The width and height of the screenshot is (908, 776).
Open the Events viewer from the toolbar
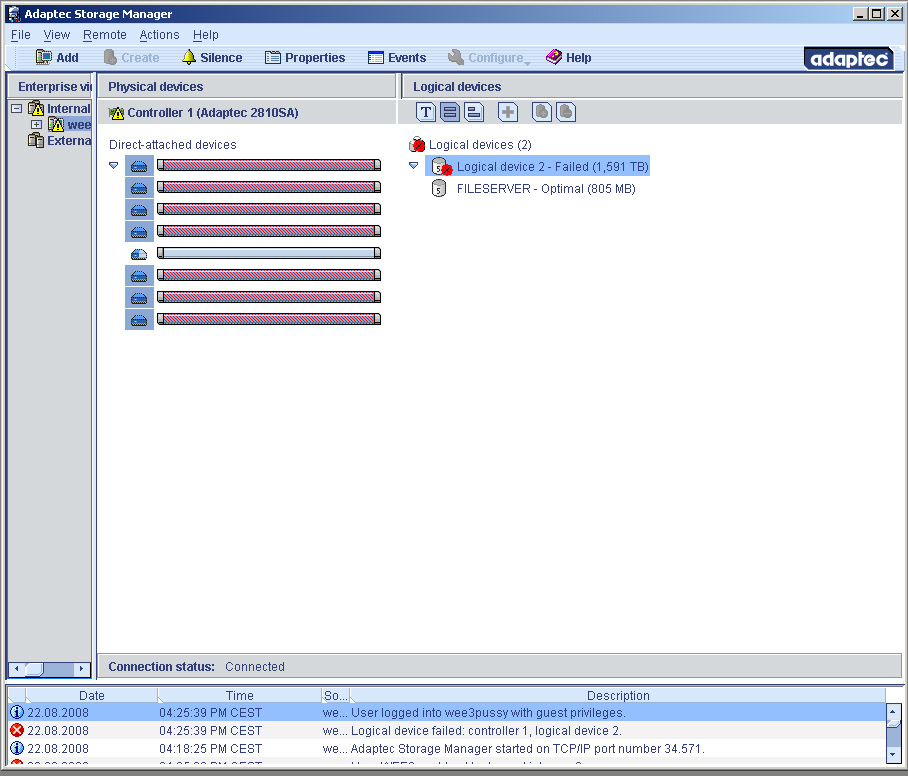[397, 57]
